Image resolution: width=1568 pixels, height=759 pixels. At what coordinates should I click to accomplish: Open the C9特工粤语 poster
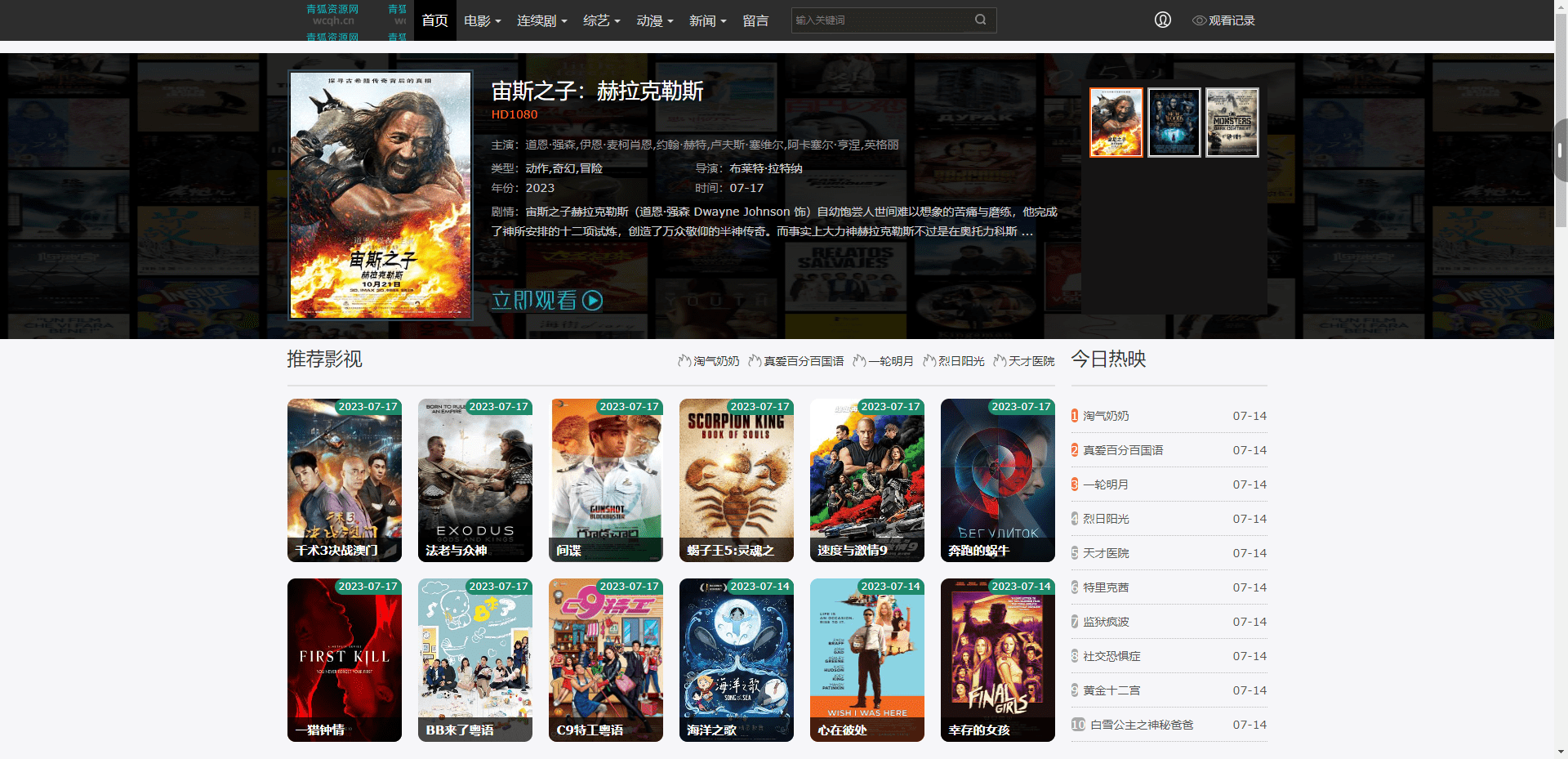[x=606, y=660]
